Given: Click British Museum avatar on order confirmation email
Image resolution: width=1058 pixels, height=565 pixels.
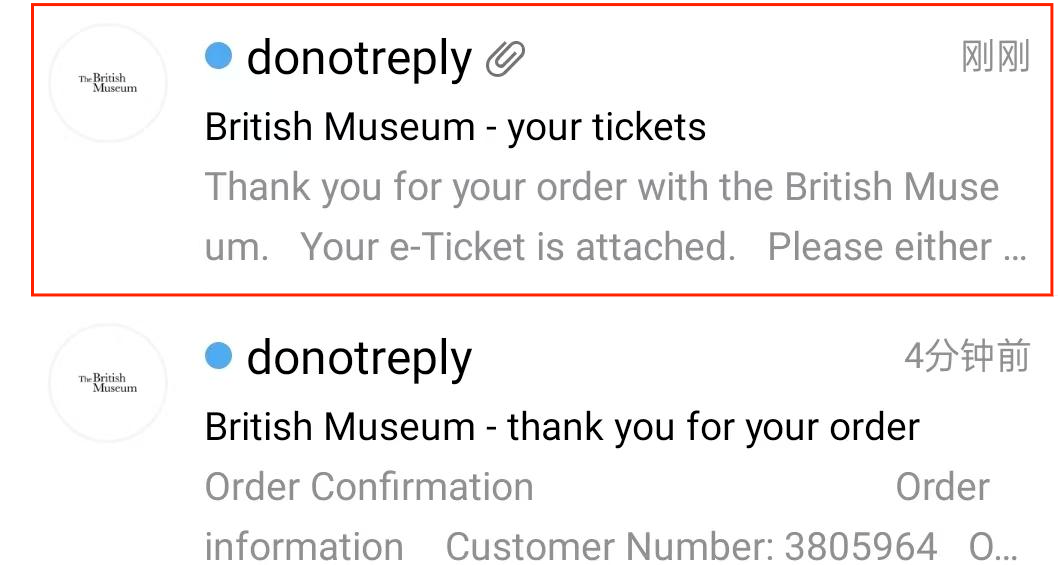Looking at the screenshot, I should tap(108, 383).
